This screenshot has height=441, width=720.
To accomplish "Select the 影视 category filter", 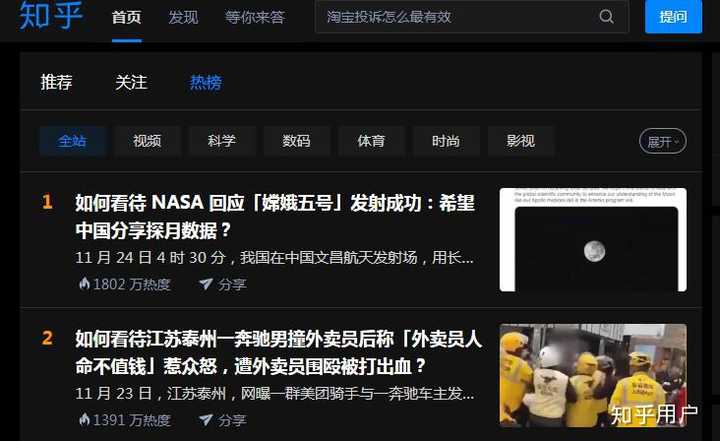I will click(521, 141).
